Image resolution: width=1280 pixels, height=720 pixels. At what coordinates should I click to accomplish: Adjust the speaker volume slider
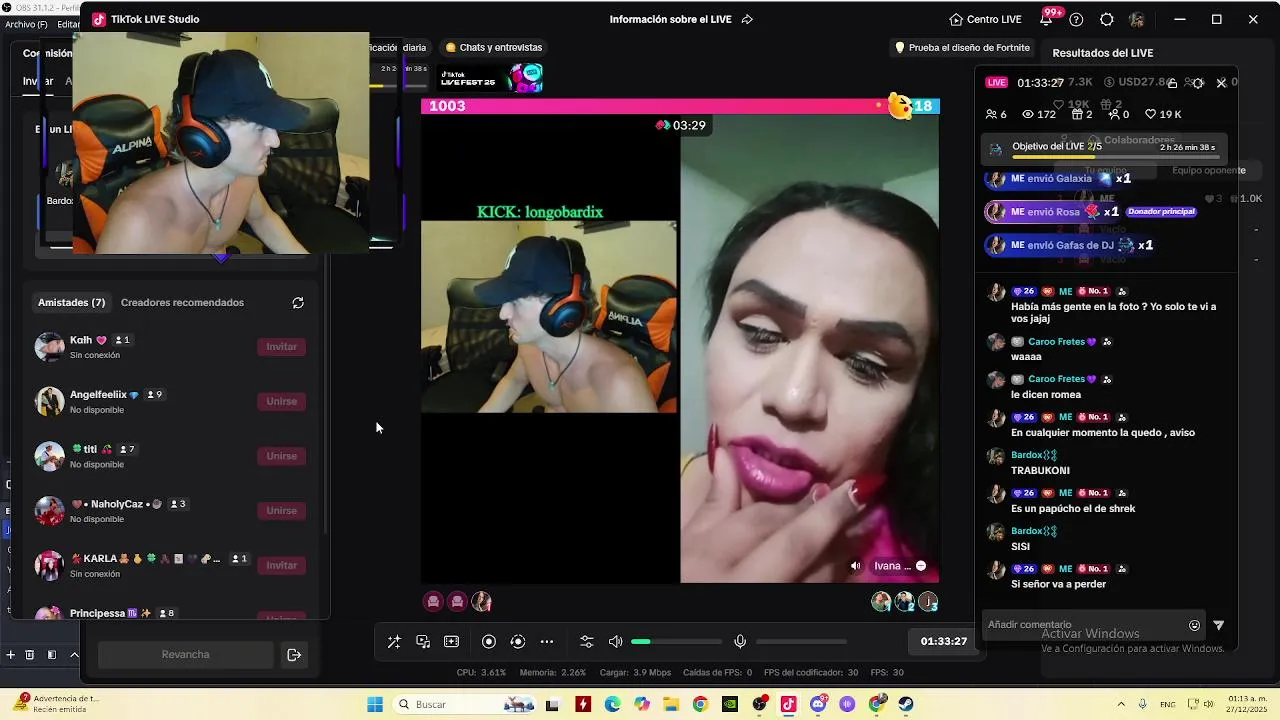pyautogui.click(x=676, y=642)
